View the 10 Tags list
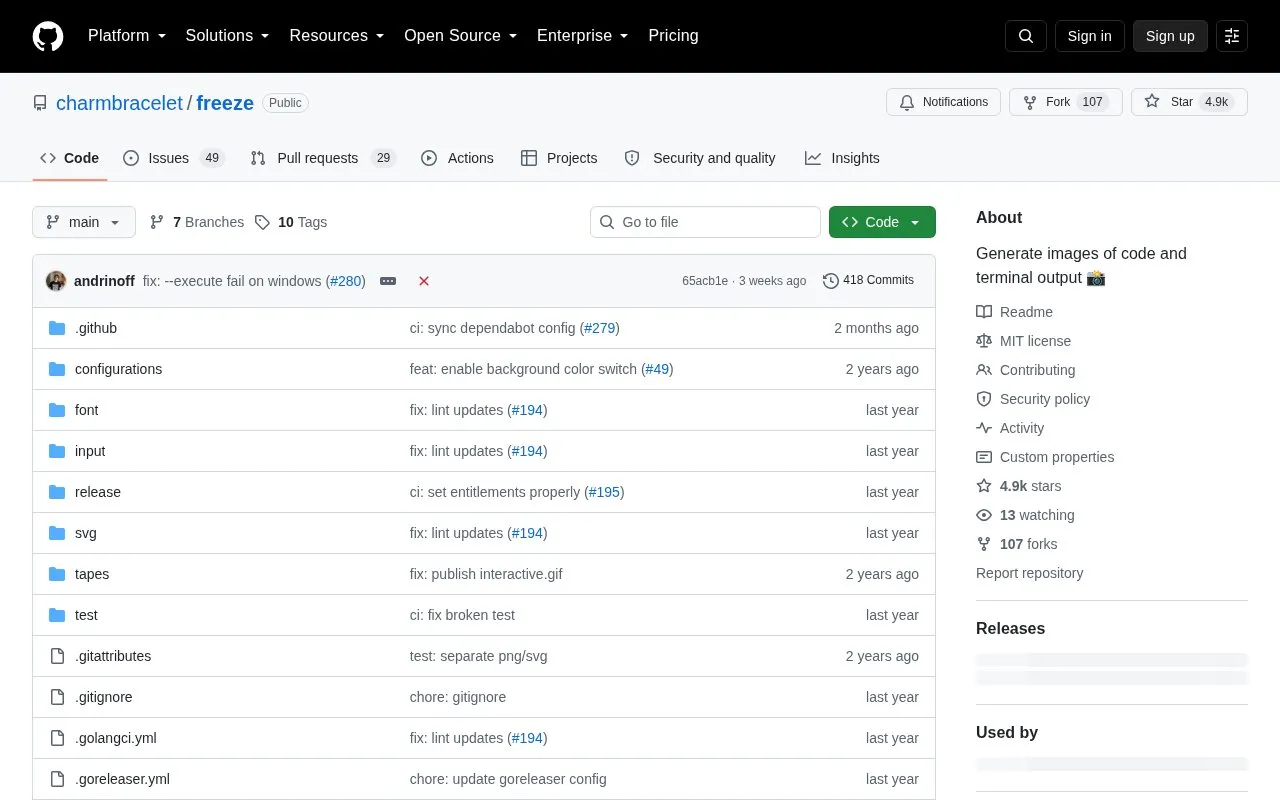The image size is (1280, 800). tap(291, 222)
